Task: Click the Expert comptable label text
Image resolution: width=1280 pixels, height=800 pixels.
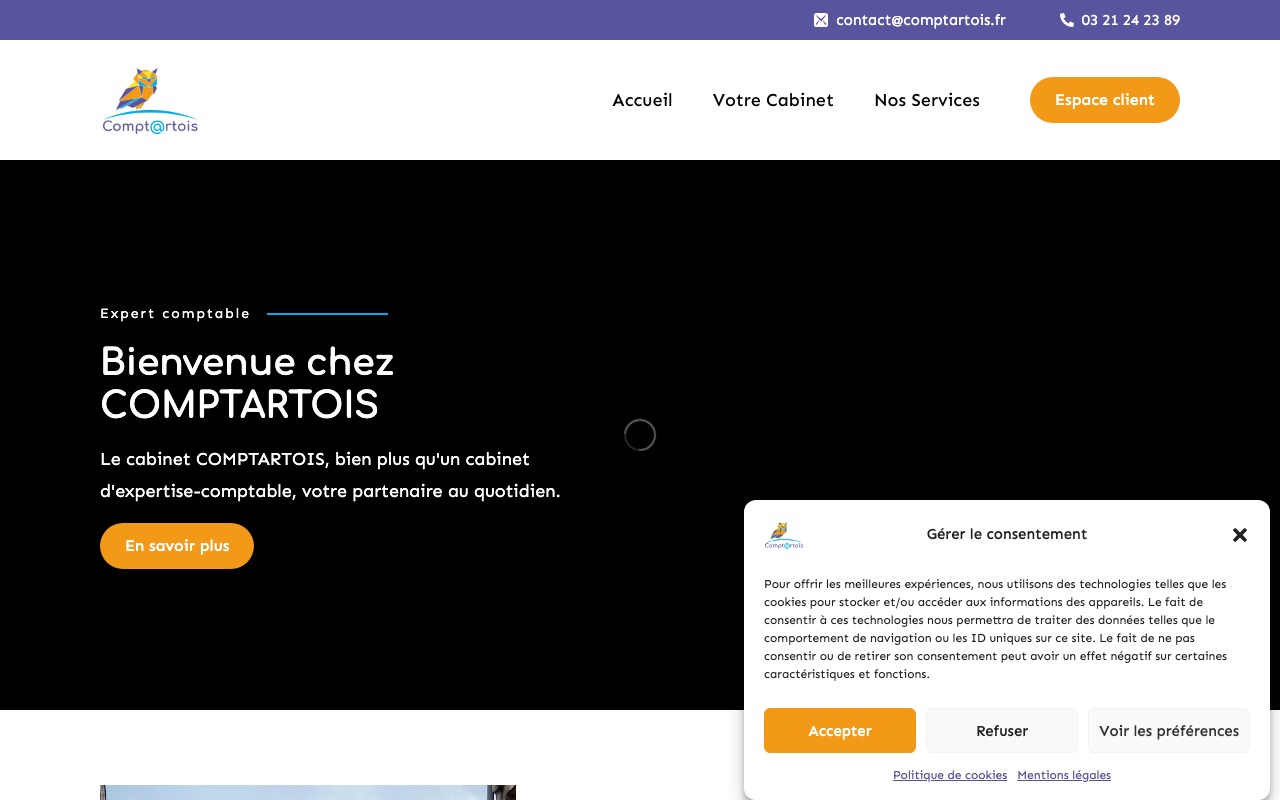Action: point(175,313)
